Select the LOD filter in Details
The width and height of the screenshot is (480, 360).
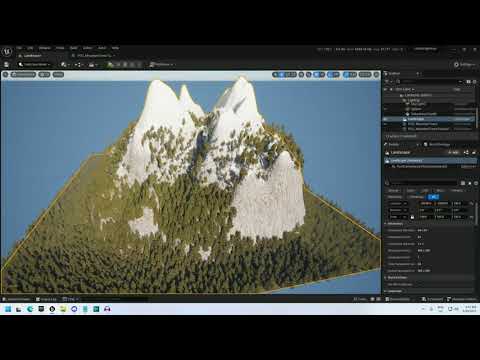point(425,191)
